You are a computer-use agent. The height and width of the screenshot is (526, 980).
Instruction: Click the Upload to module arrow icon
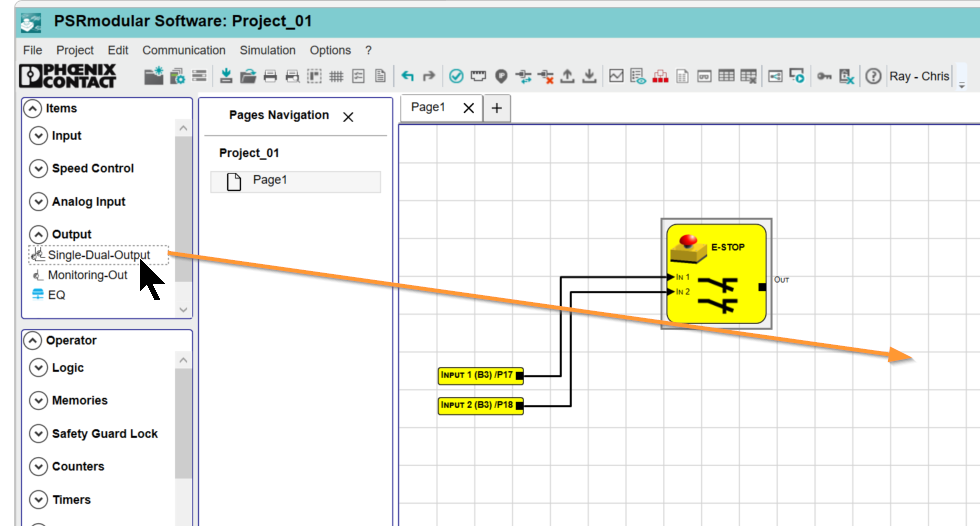tap(567, 76)
